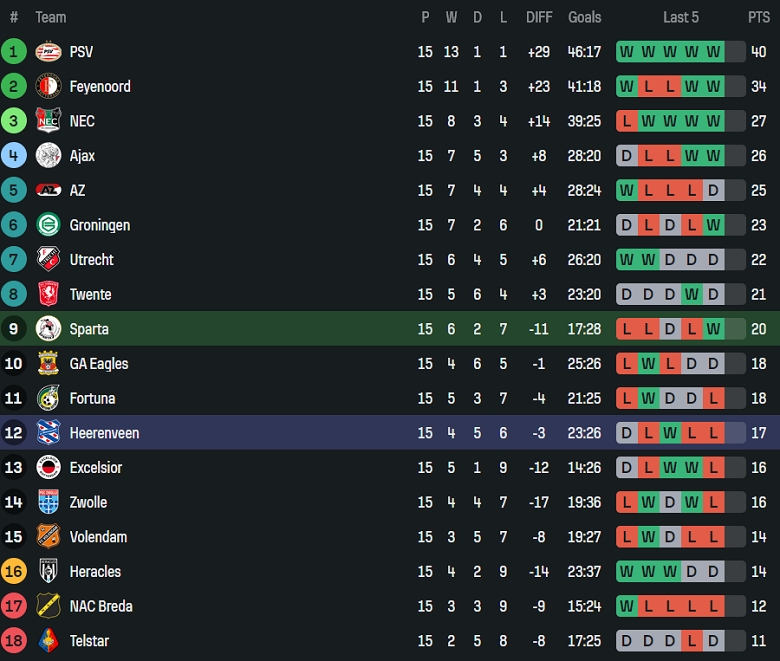
Task: Open the Sparta team name link
Action: [89, 329]
